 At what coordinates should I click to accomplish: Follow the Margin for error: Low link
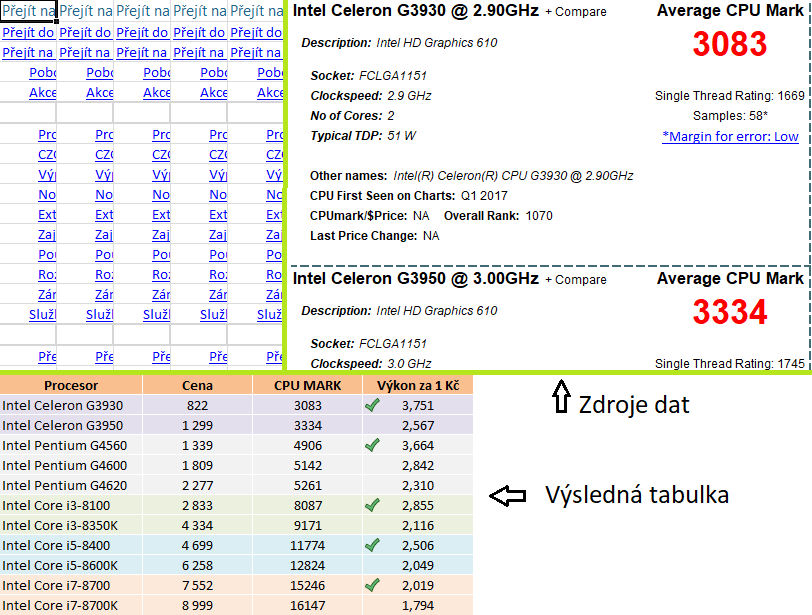pos(730,136)
